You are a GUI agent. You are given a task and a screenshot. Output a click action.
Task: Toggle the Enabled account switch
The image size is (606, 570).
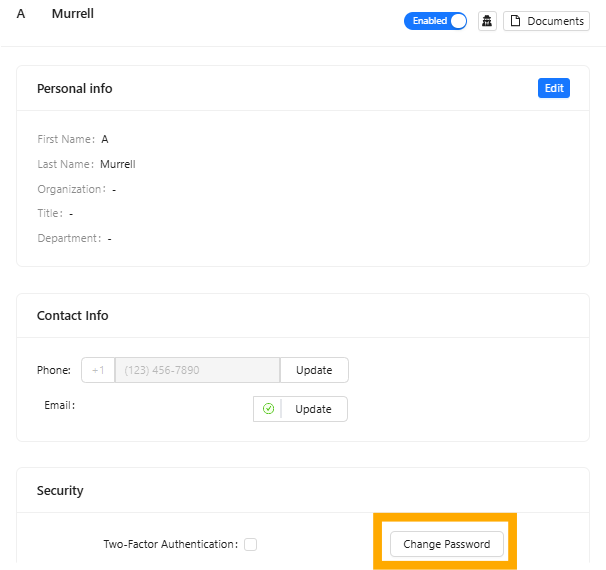point(435,21)
